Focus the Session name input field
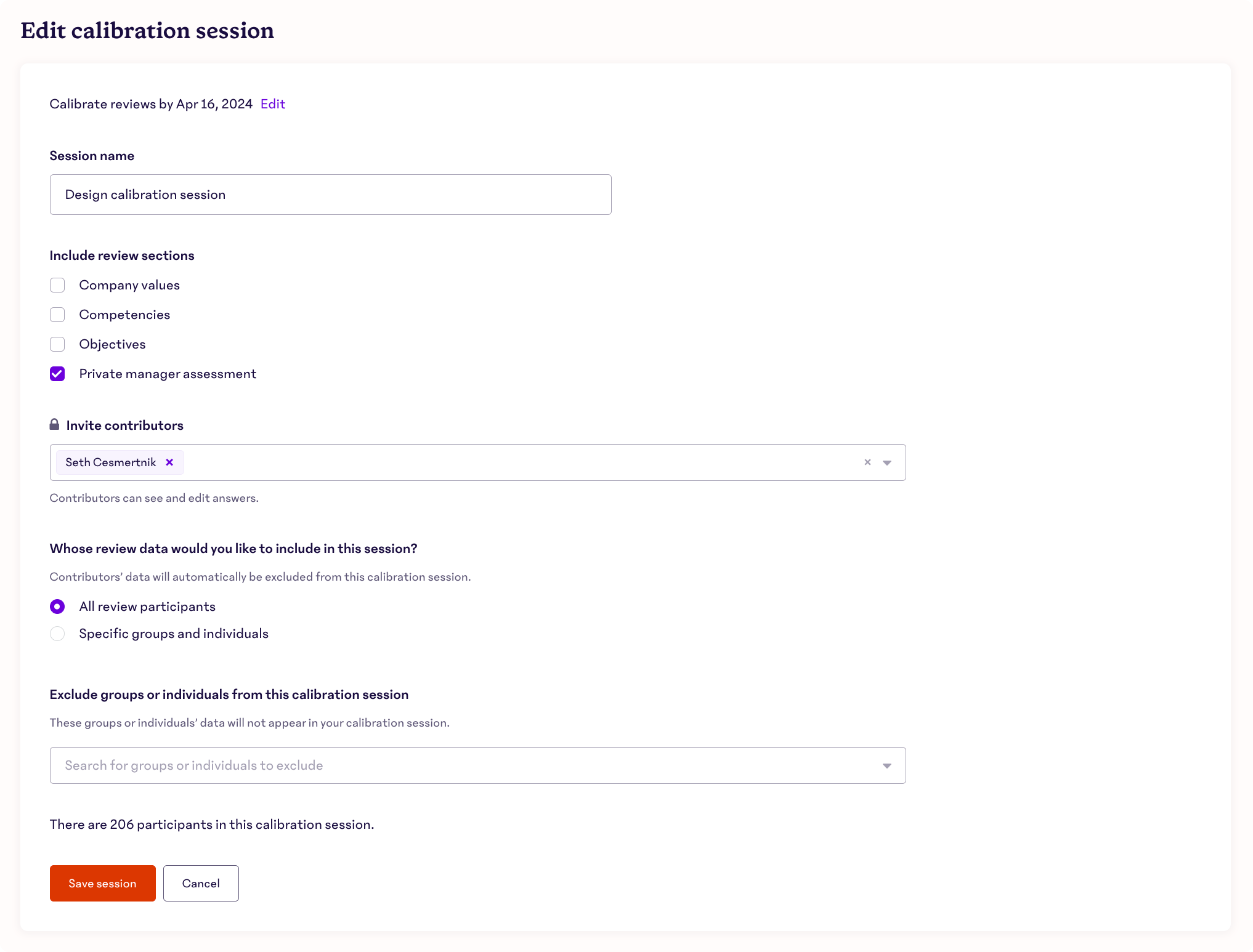The image size is (1253, 952). [331, 195]
